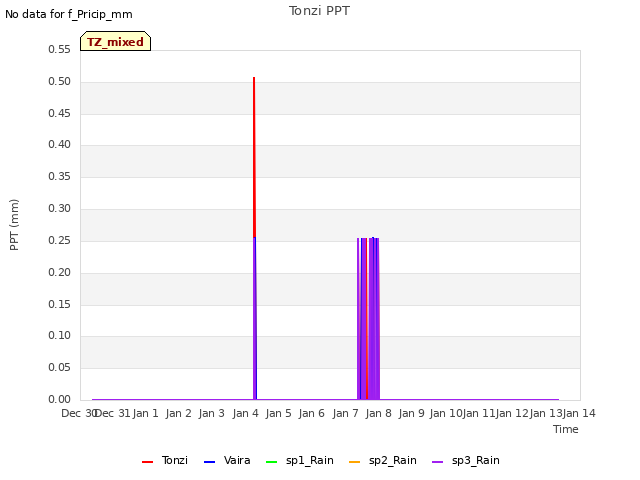Click the 'No data for f_Pricip_mm' message
640x480 pixels.
(69, 14)
